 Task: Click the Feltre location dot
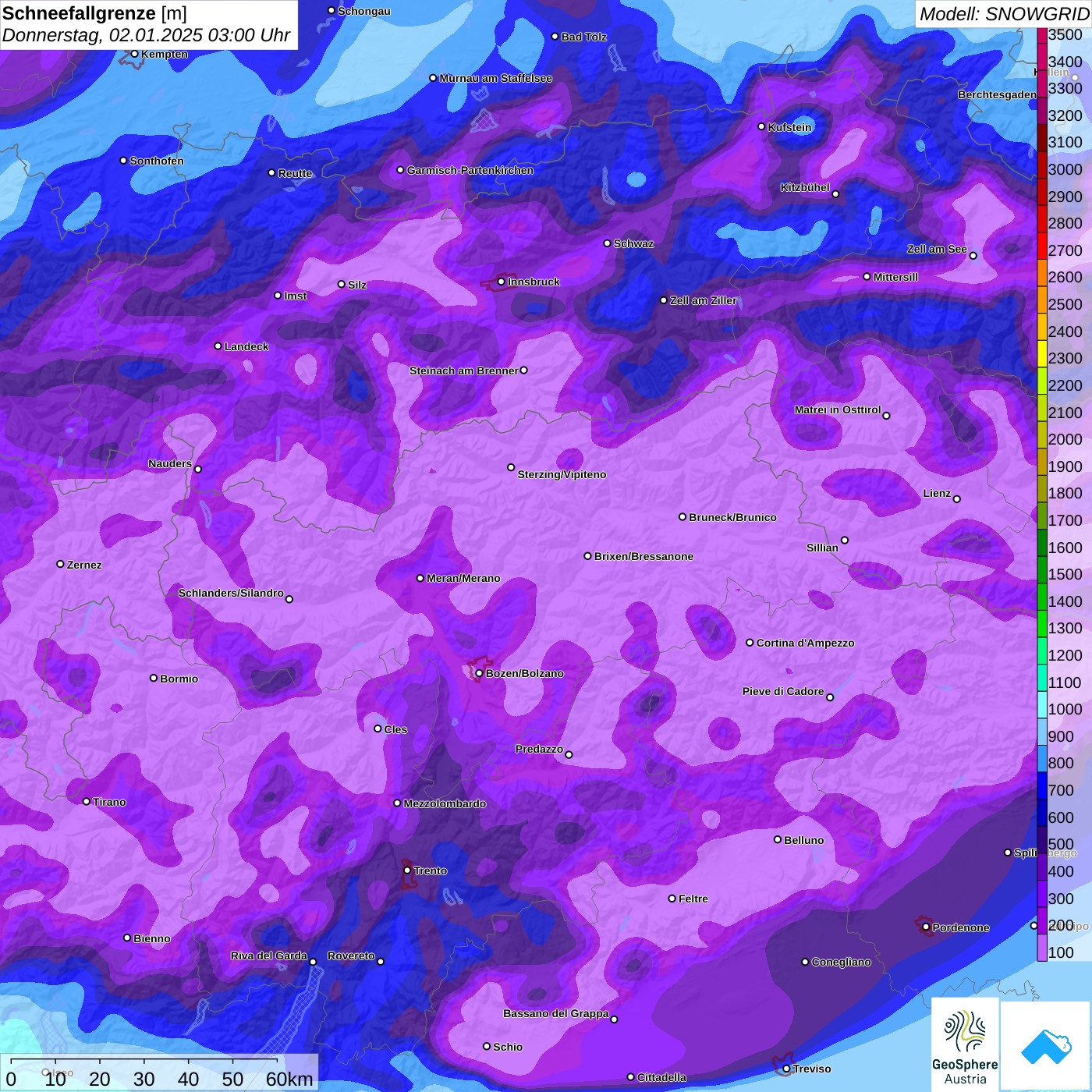[x=672, y=898]
